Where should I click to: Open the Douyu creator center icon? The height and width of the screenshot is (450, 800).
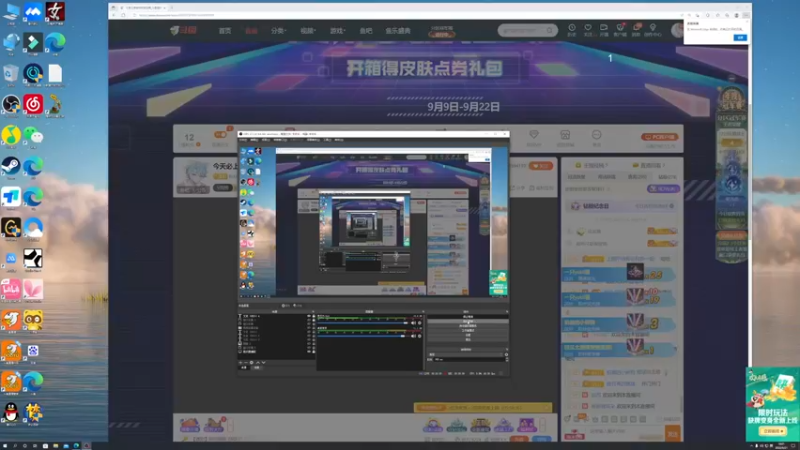pos(653,28)
